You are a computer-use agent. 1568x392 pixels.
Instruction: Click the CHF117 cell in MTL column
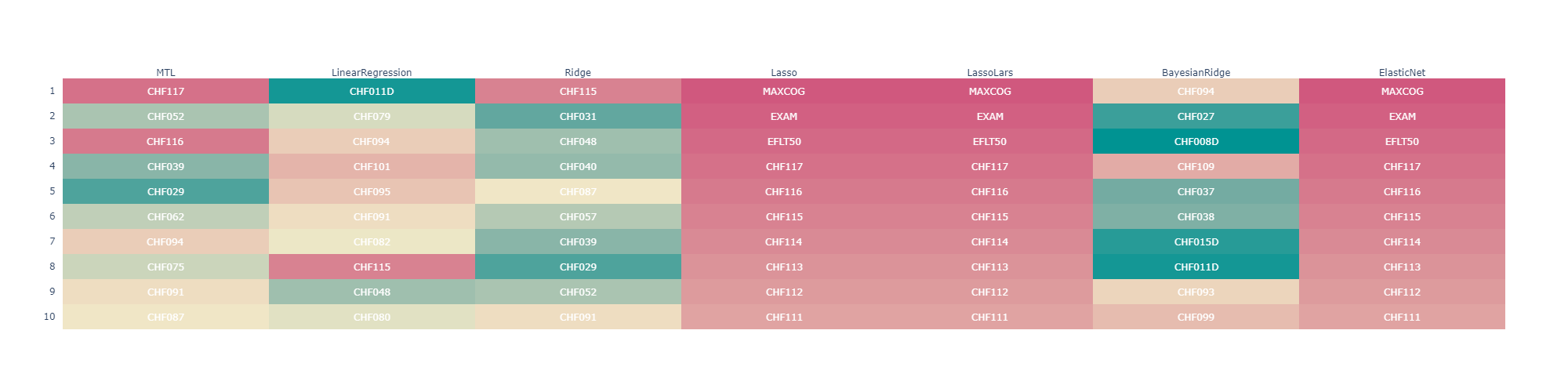pos(165,91)
